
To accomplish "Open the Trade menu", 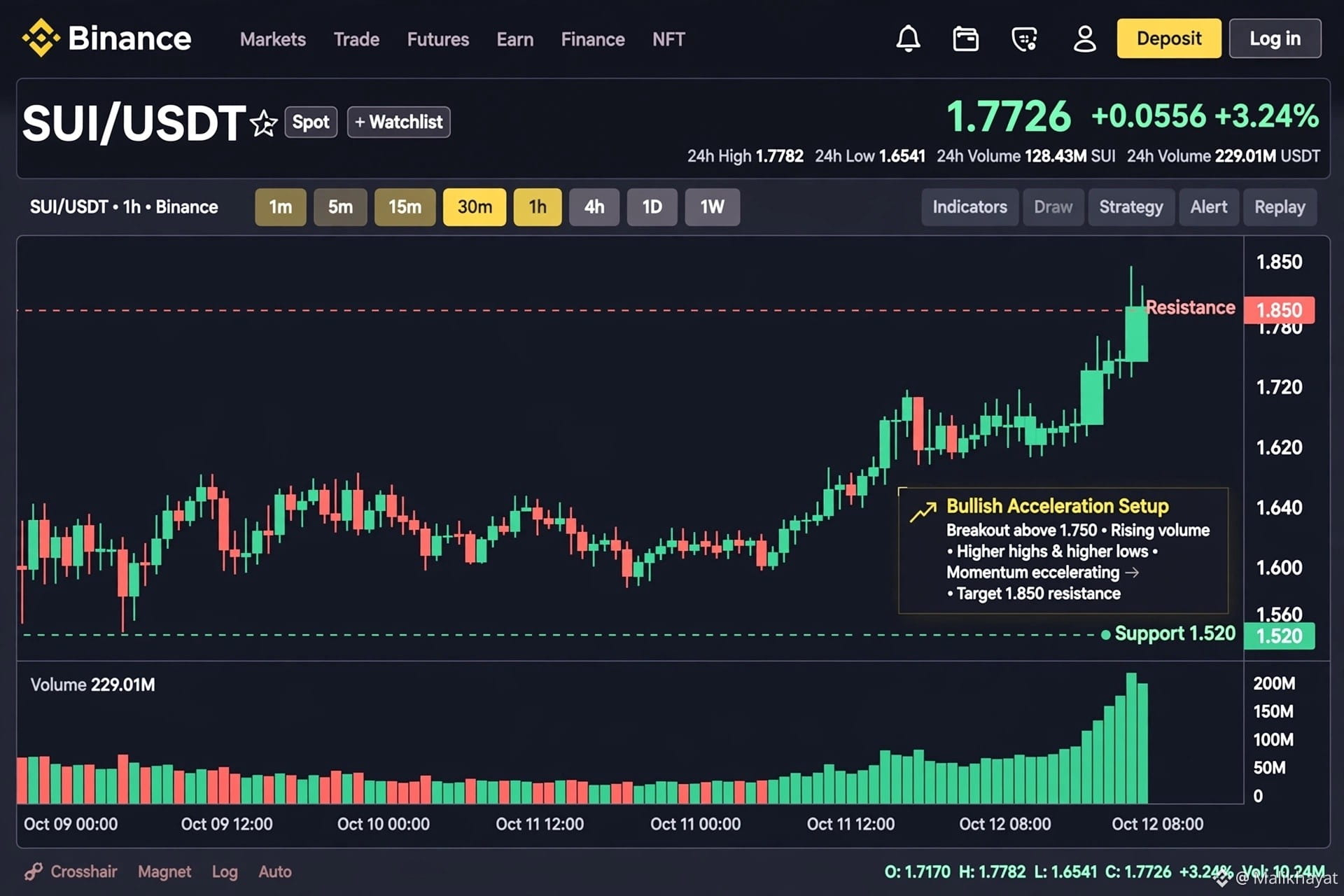I will [x=356, y=39].
